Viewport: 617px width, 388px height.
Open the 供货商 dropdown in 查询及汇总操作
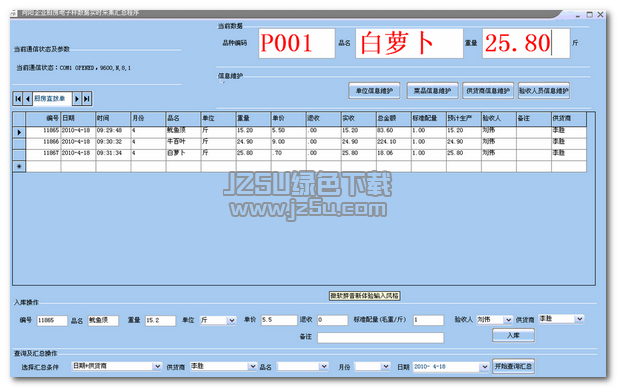click(253, 366)
